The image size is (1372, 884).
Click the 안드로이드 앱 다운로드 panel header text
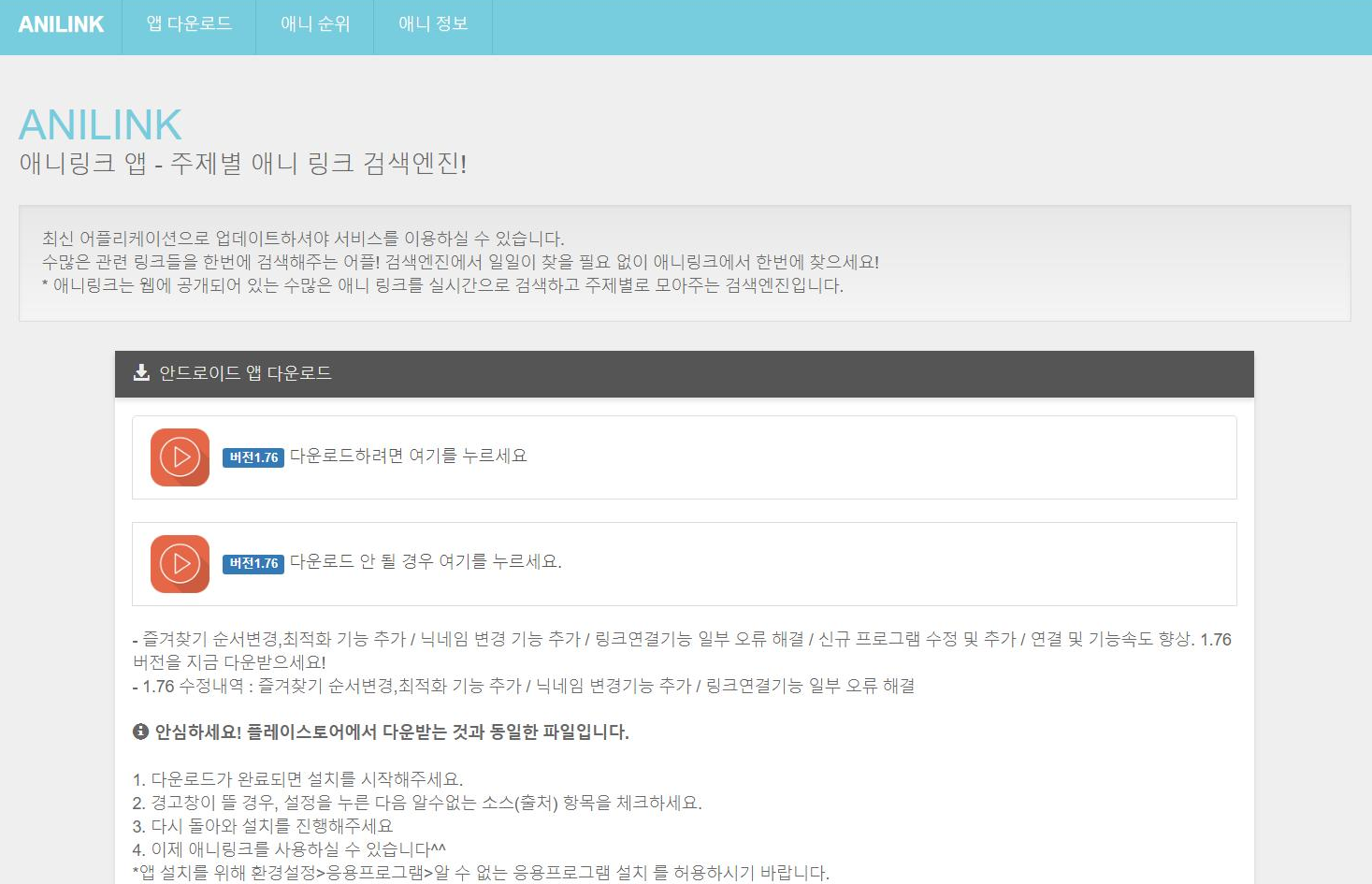point(245,373)
